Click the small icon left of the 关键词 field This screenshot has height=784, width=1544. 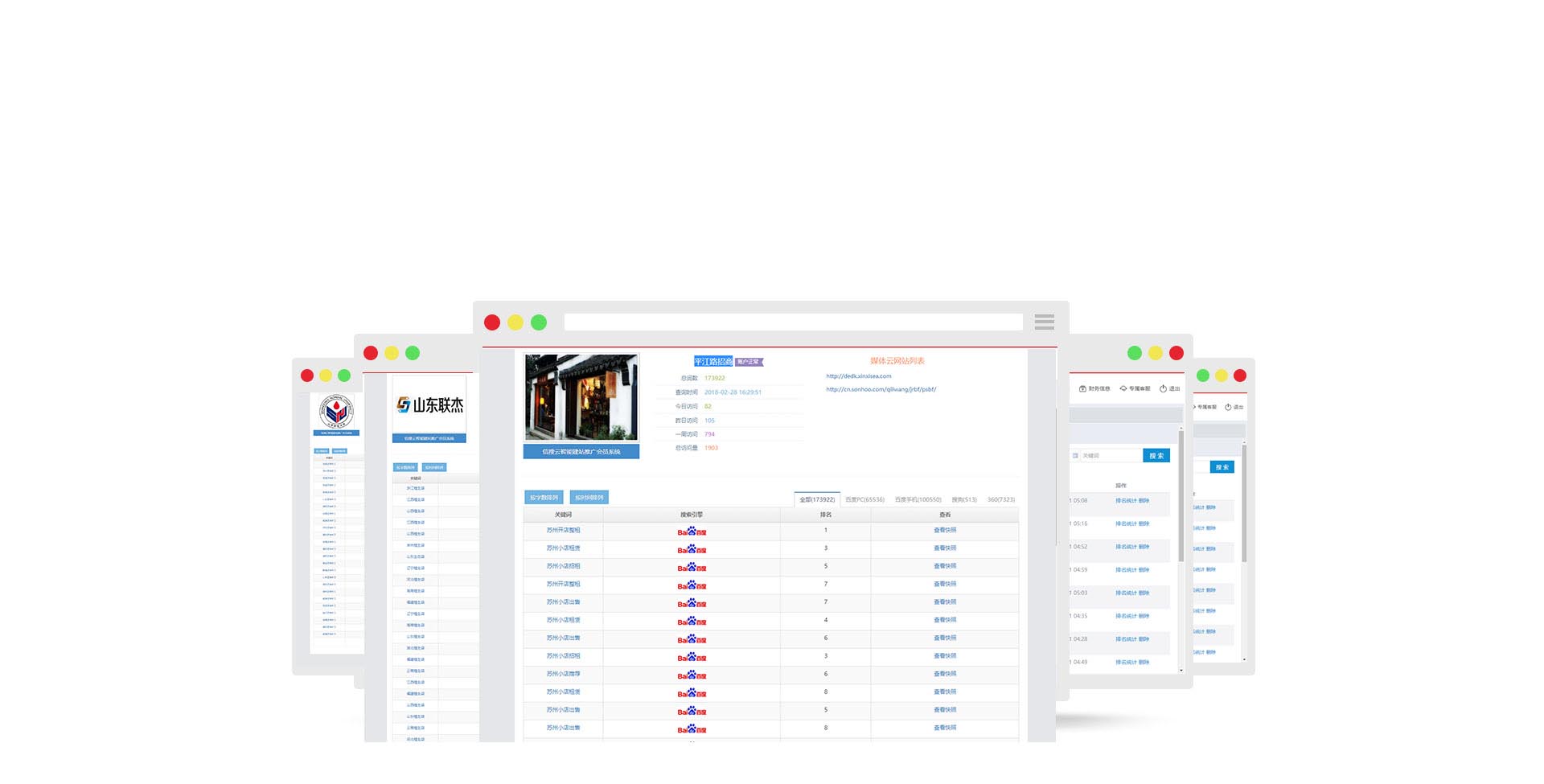click(1075, 456)
